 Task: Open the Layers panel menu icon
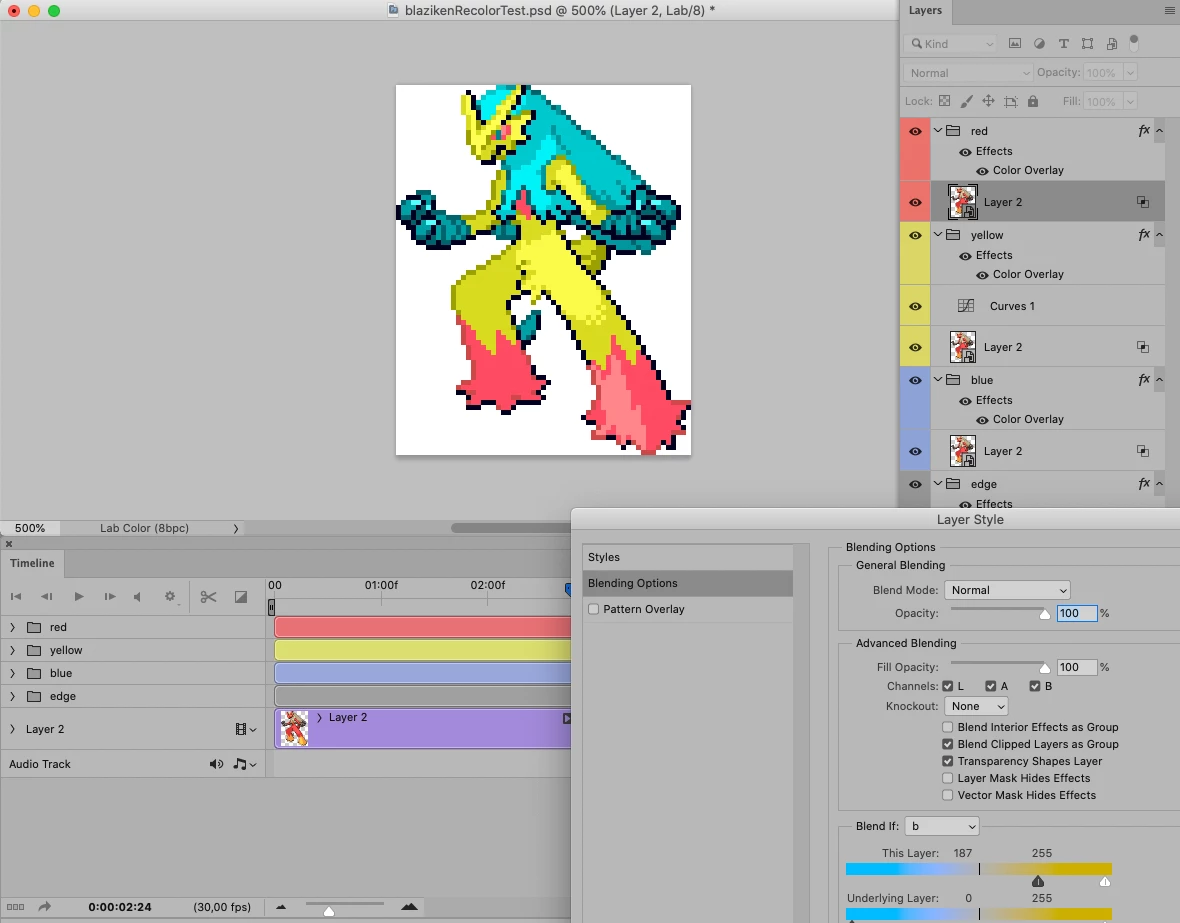click(x=1169, y=11)
